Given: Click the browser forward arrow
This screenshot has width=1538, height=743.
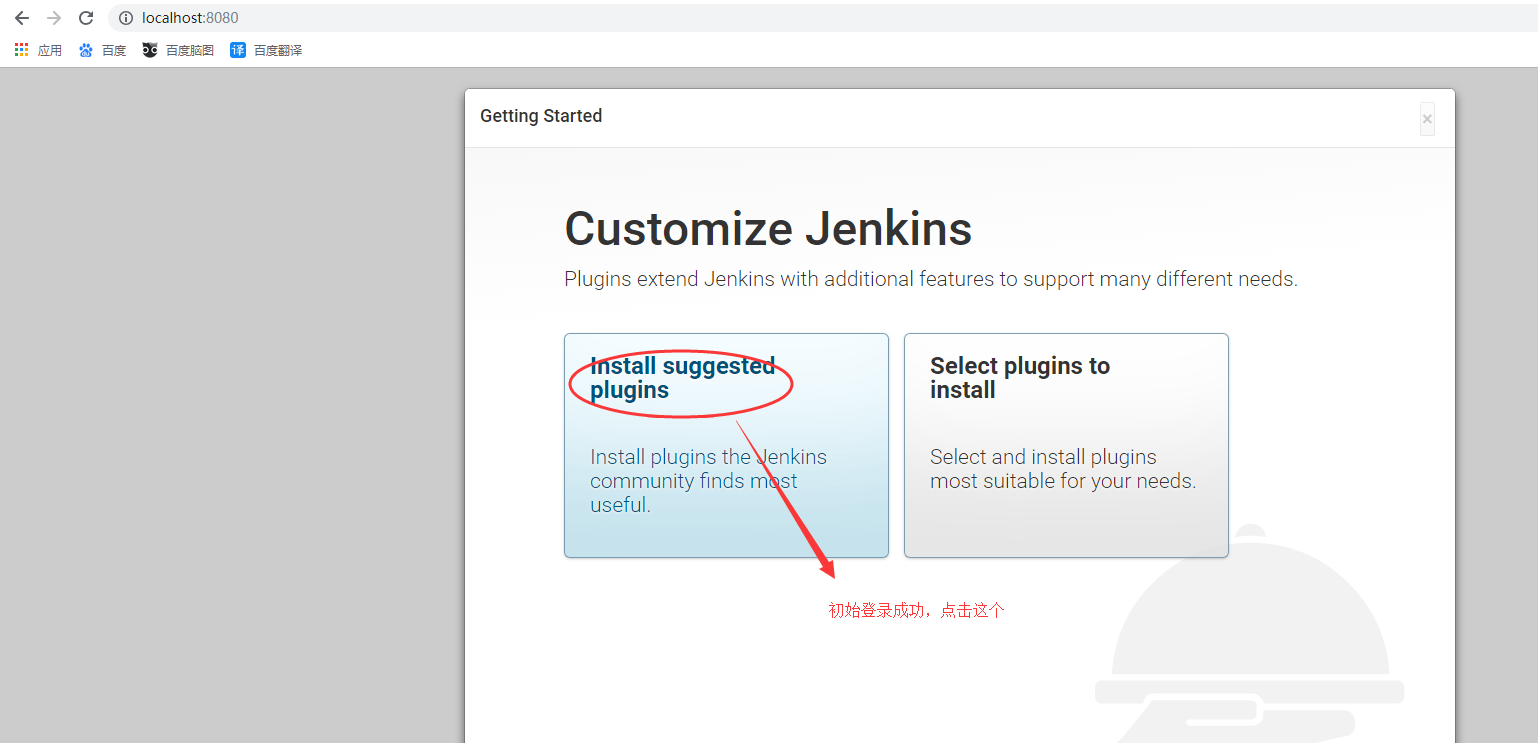Looking at the screenshot, I should 54,18.
